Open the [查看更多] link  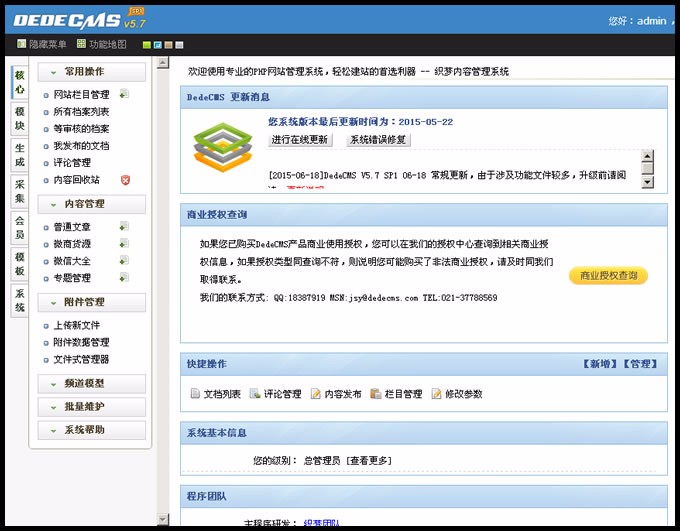(x=369, y=460)
